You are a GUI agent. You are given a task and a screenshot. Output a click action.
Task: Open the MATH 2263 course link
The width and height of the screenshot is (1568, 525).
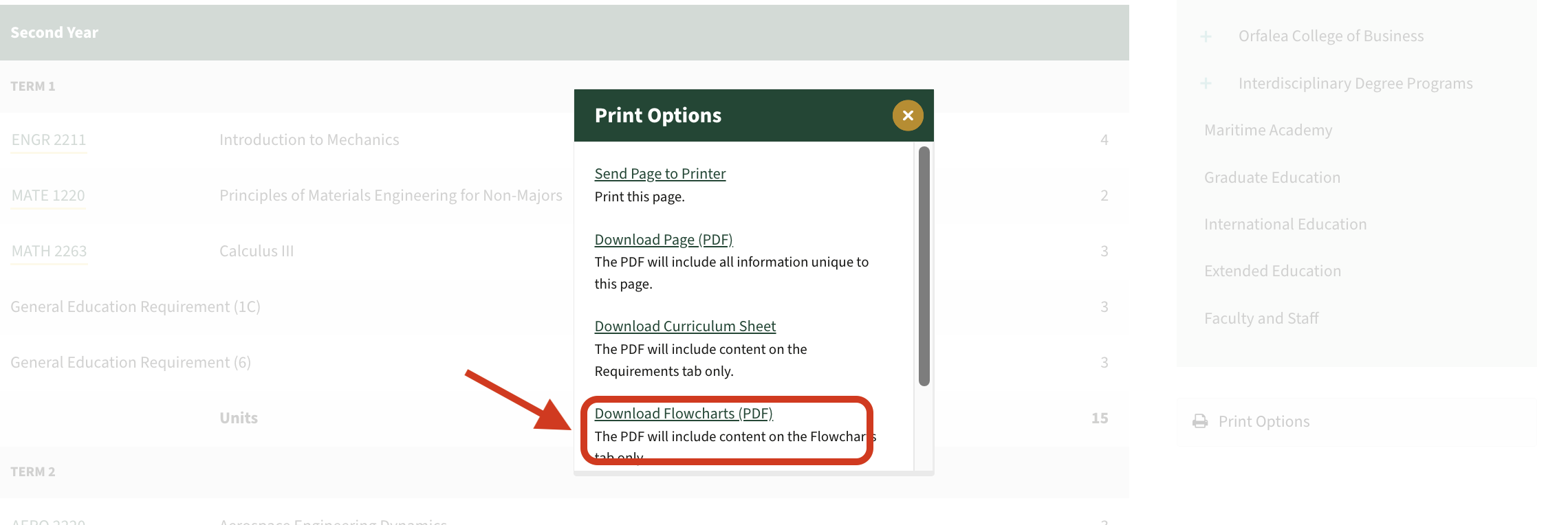click(49, 252)
